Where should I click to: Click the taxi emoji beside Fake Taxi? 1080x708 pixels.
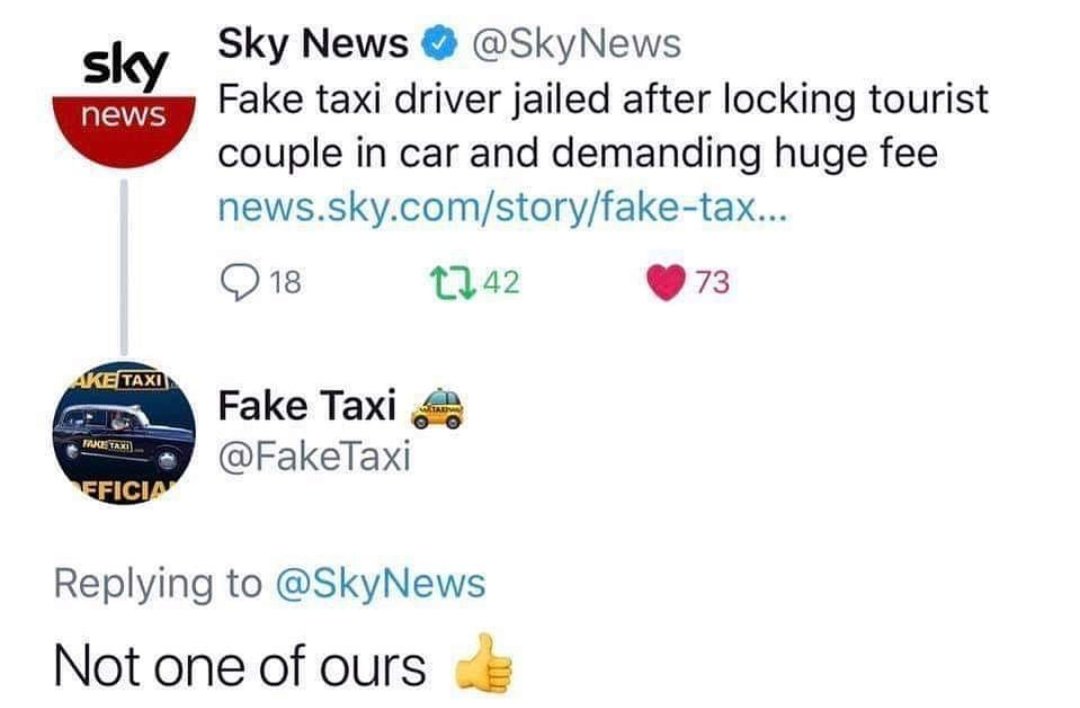(439, 408)
